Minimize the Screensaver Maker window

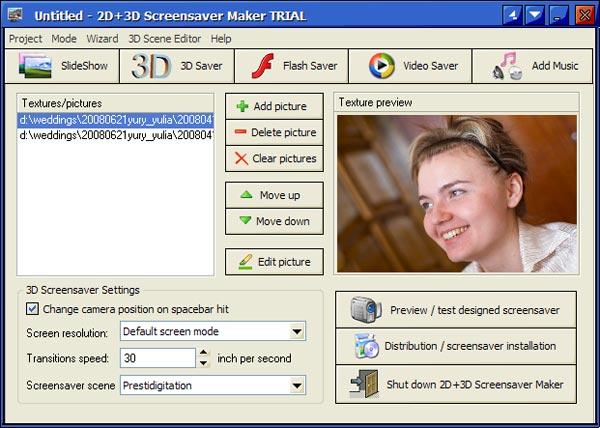click(x=558, y=15)
